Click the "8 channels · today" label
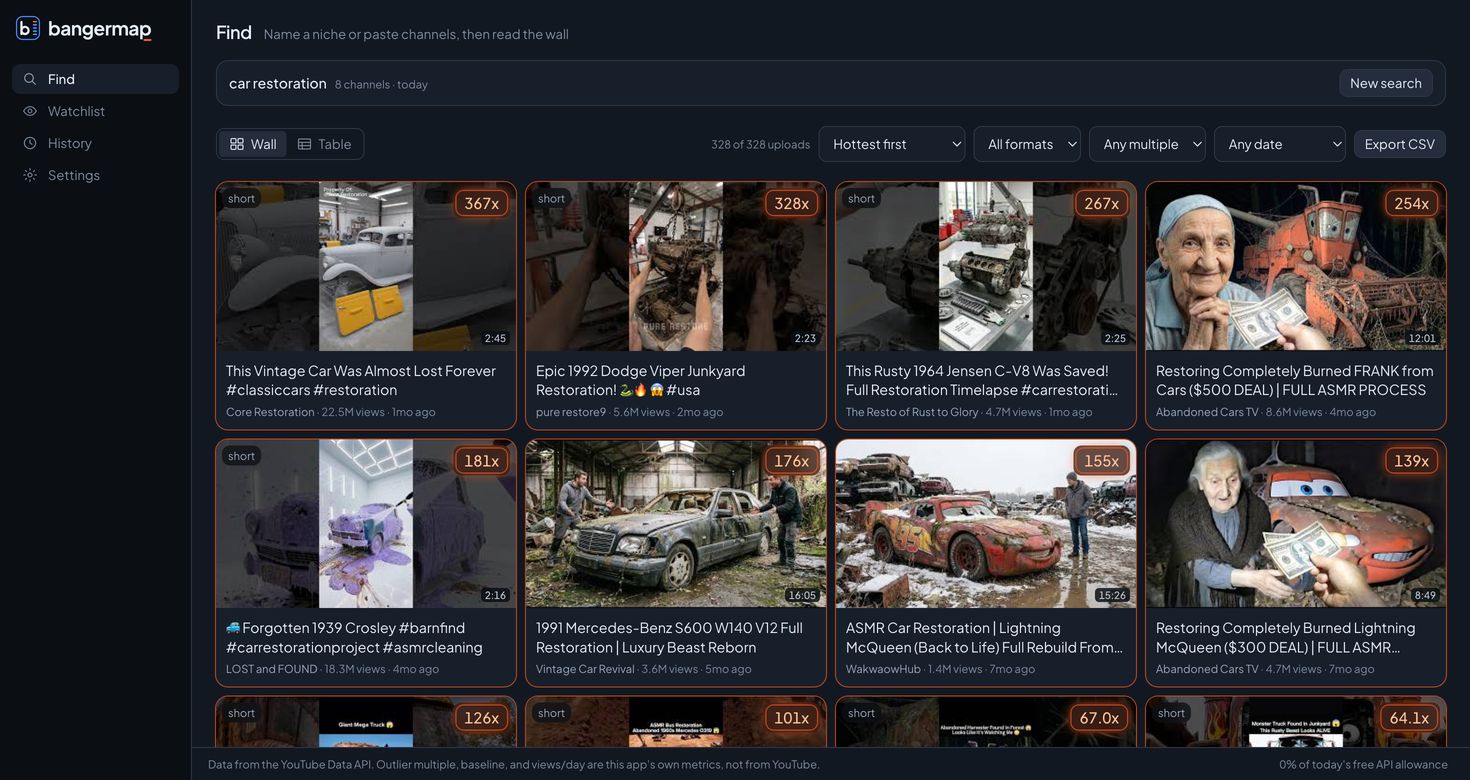1470x780 pixels. pyautogui.click(x=381, y=84)
